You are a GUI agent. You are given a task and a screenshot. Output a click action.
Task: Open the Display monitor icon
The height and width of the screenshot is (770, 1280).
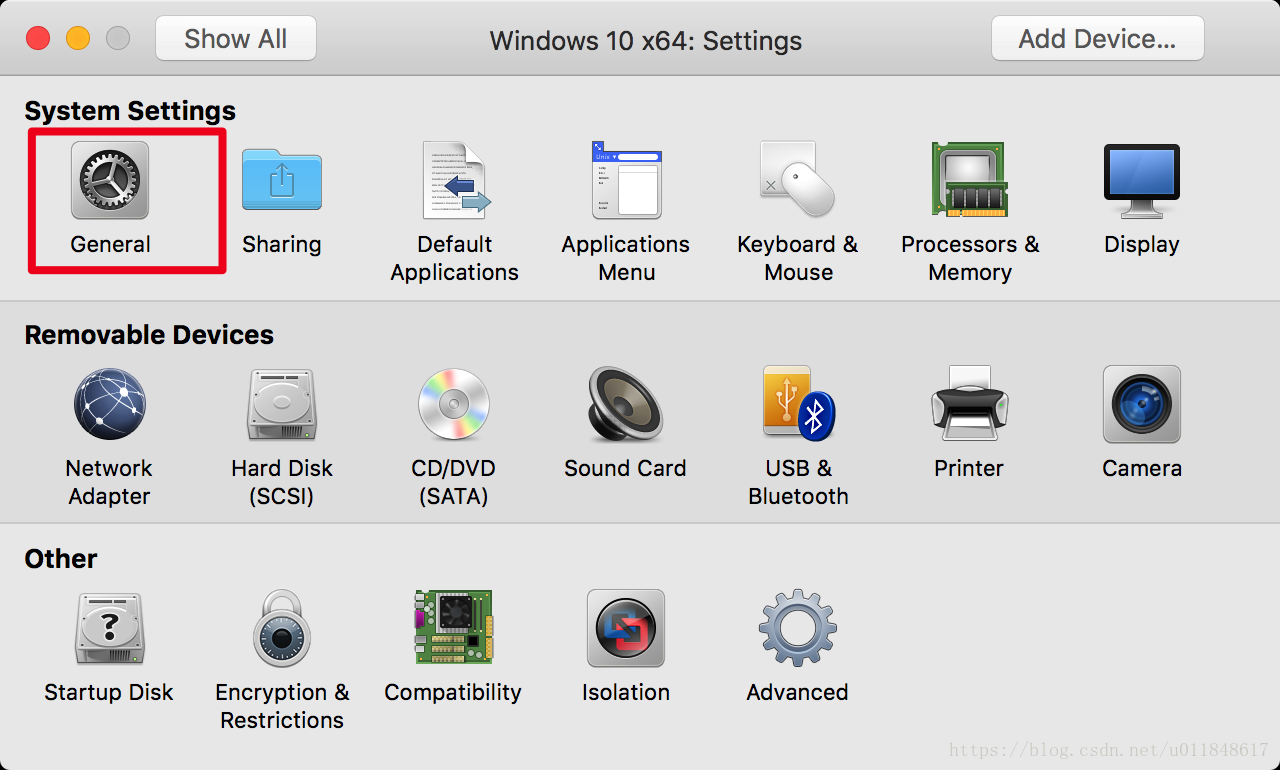click(x=1142, y=180)
